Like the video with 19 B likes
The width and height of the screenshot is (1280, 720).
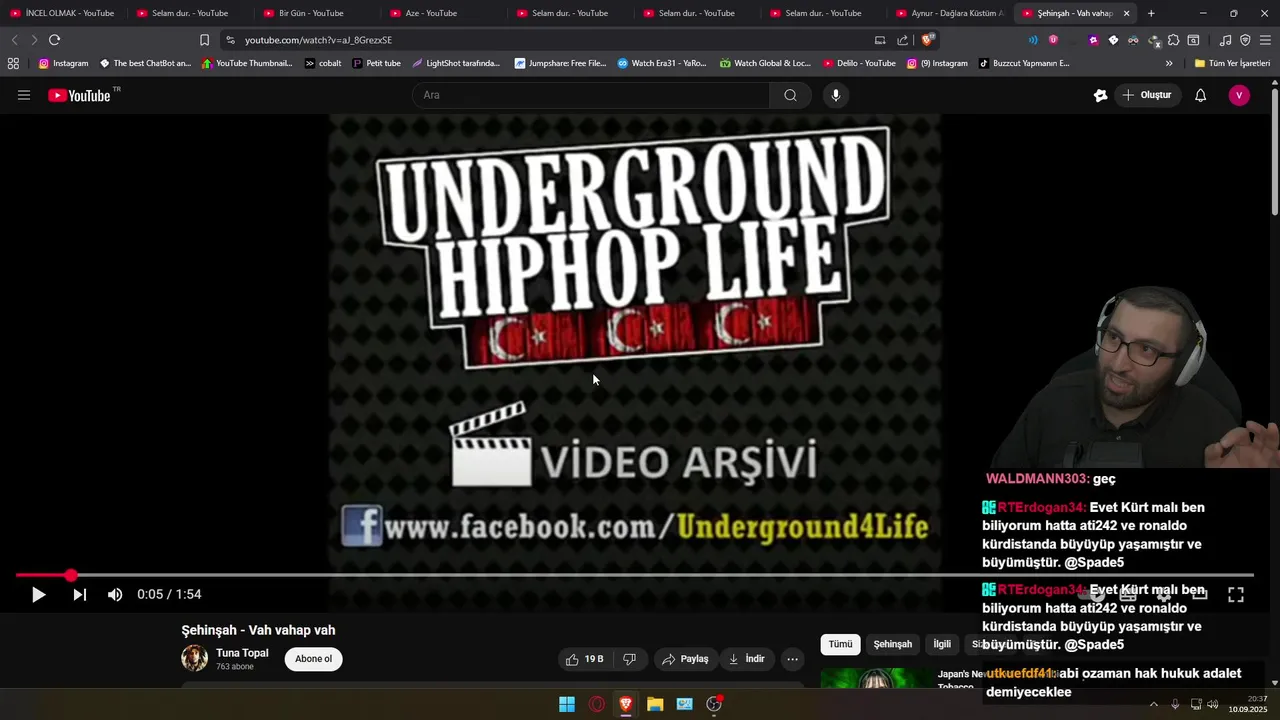click(x=585, y=659)
